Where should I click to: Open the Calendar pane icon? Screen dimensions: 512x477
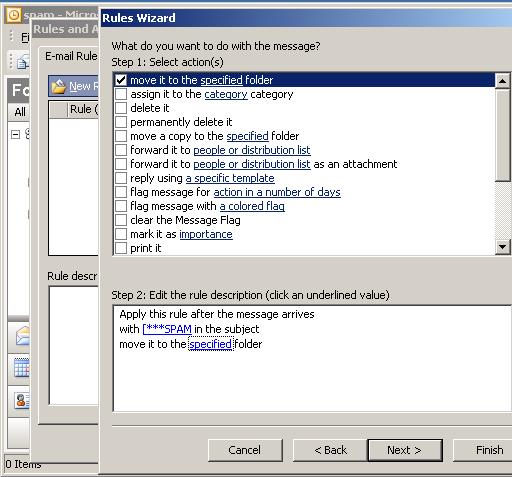22,367
